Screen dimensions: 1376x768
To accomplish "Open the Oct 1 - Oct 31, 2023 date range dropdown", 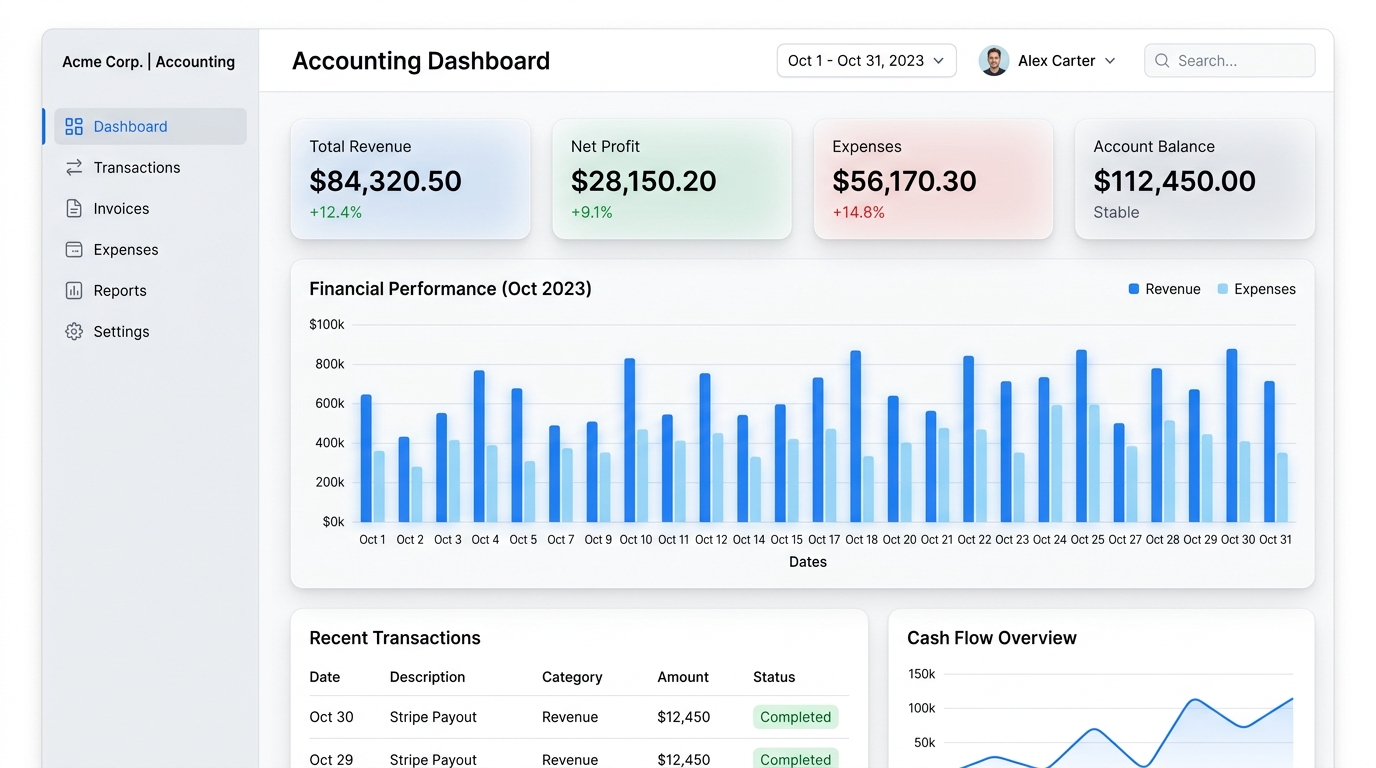I will click(866, 61).
